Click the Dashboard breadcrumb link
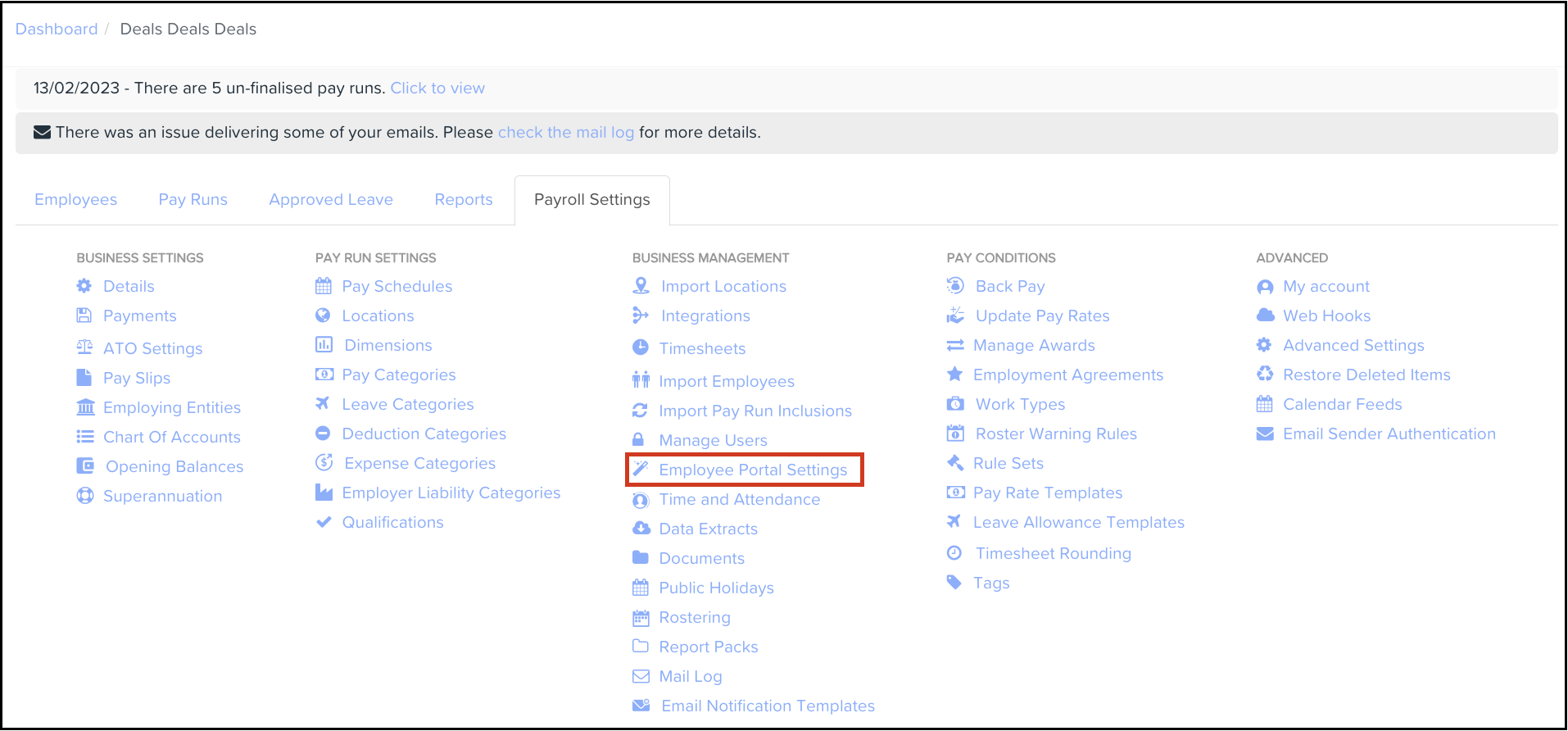Screen dimensions: 1568x731 click(x=57, y=29)
